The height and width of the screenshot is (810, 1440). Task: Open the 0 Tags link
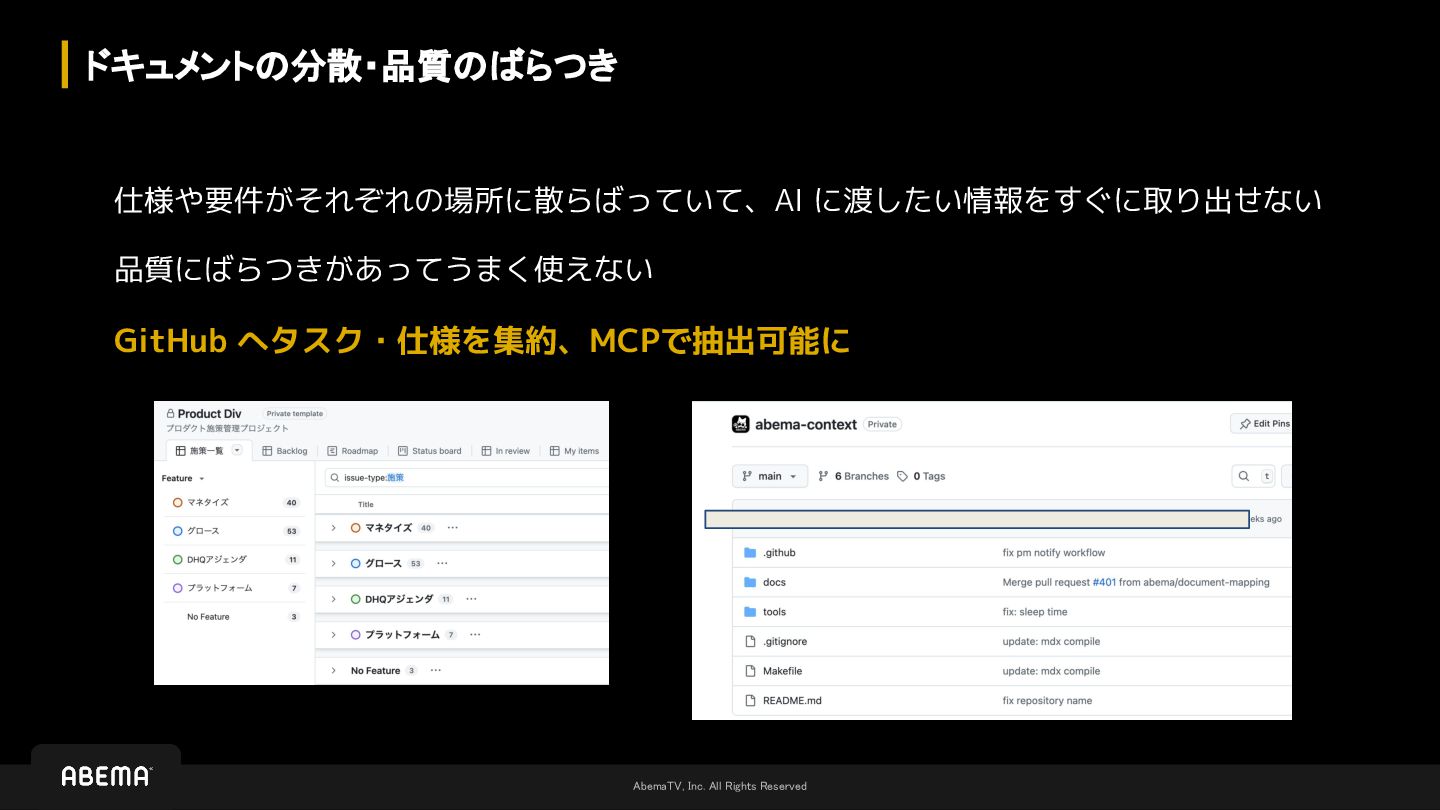pyautogui.click(x=921, y=476)
